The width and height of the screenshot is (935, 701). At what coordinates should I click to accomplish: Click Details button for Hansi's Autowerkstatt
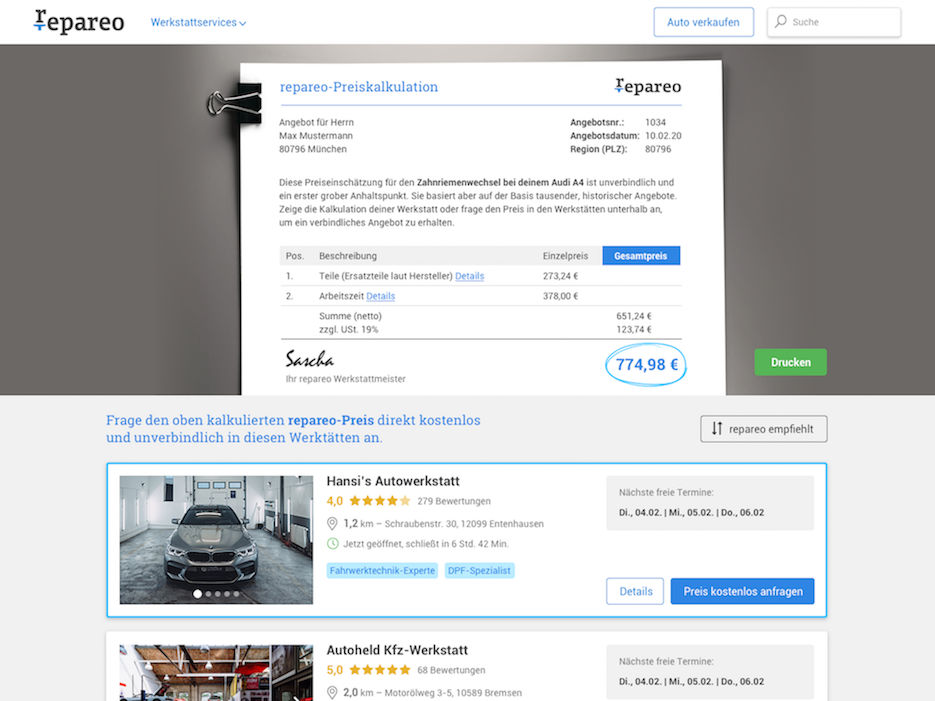pos(635,591)
